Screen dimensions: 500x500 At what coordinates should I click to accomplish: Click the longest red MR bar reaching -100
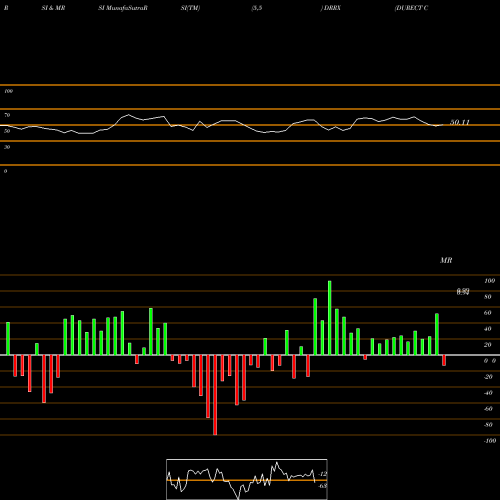[x=215, y=395]
